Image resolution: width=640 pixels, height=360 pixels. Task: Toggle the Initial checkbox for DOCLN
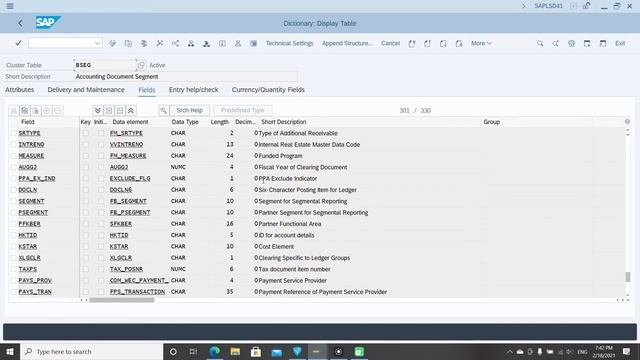101,190
